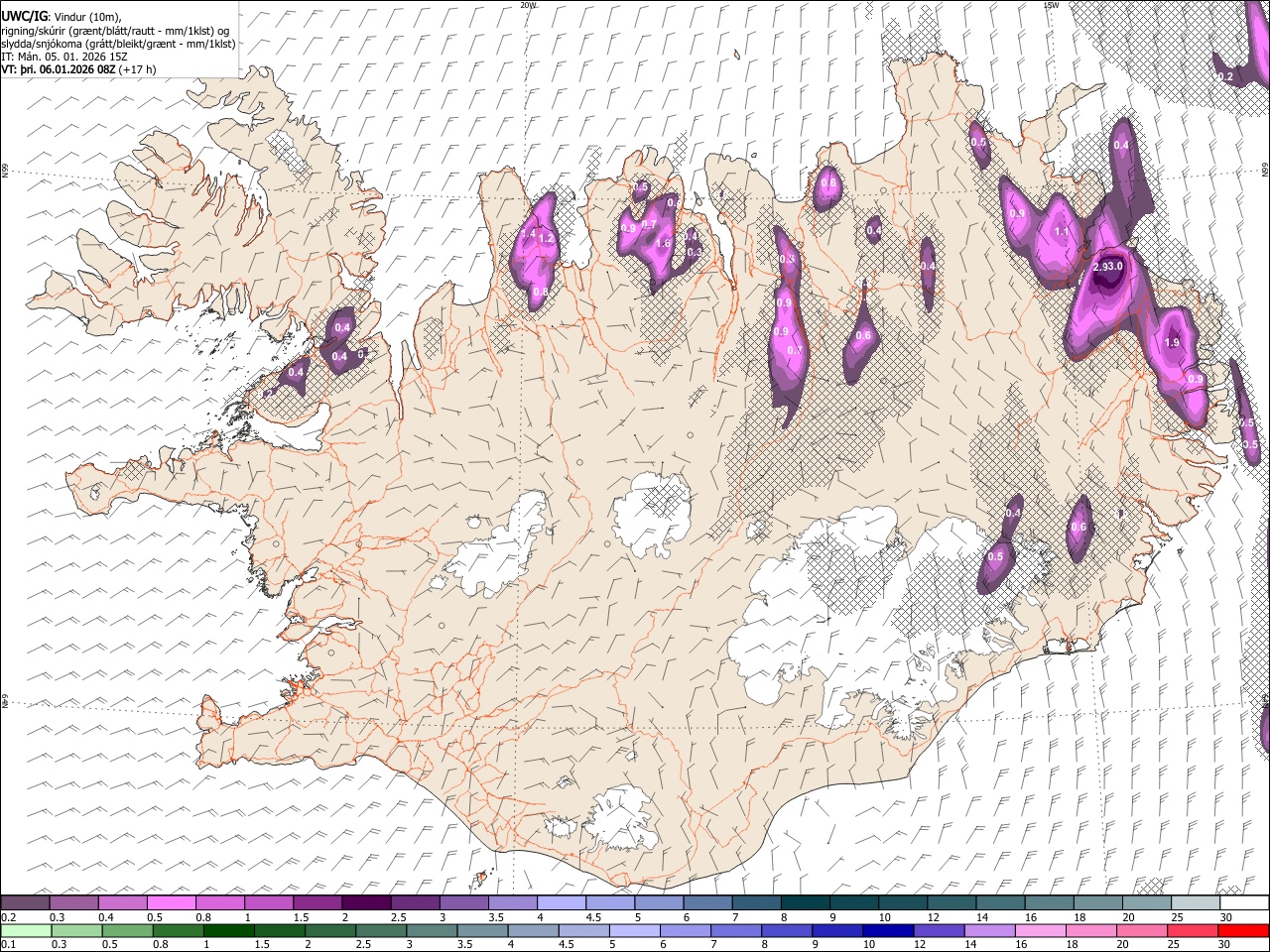Click the 20W longitude label
Image resolution: width=1270 pixels, height=952 pixels.
[x=528, y=5]
